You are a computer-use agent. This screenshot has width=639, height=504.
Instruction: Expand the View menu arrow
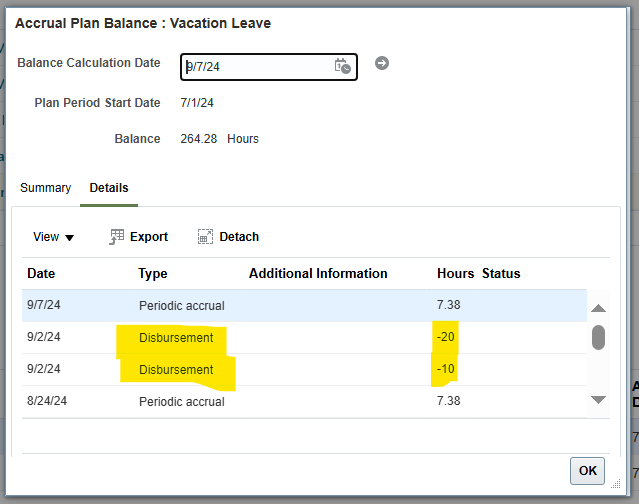[x=70, y=238]
